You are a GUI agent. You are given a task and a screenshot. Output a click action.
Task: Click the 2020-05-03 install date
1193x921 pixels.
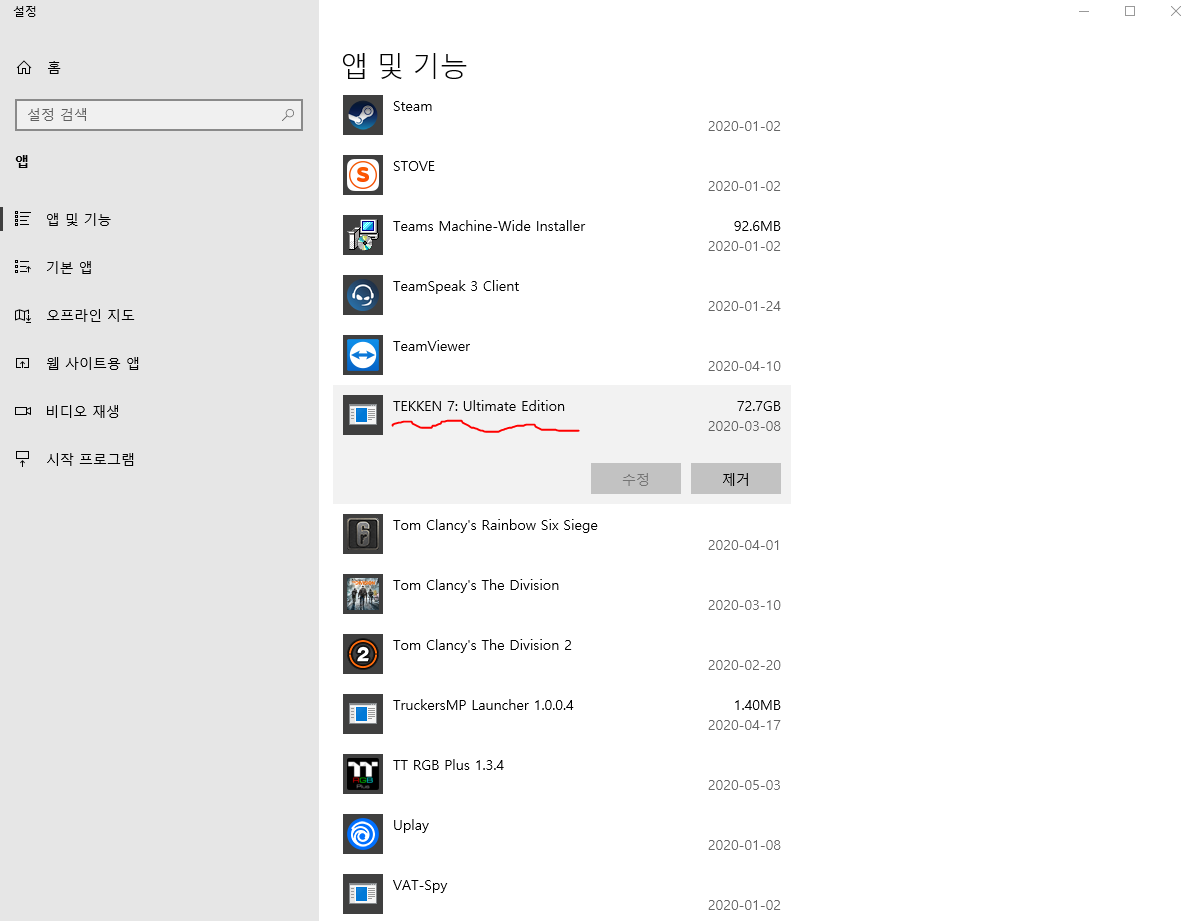coord(744,785)
